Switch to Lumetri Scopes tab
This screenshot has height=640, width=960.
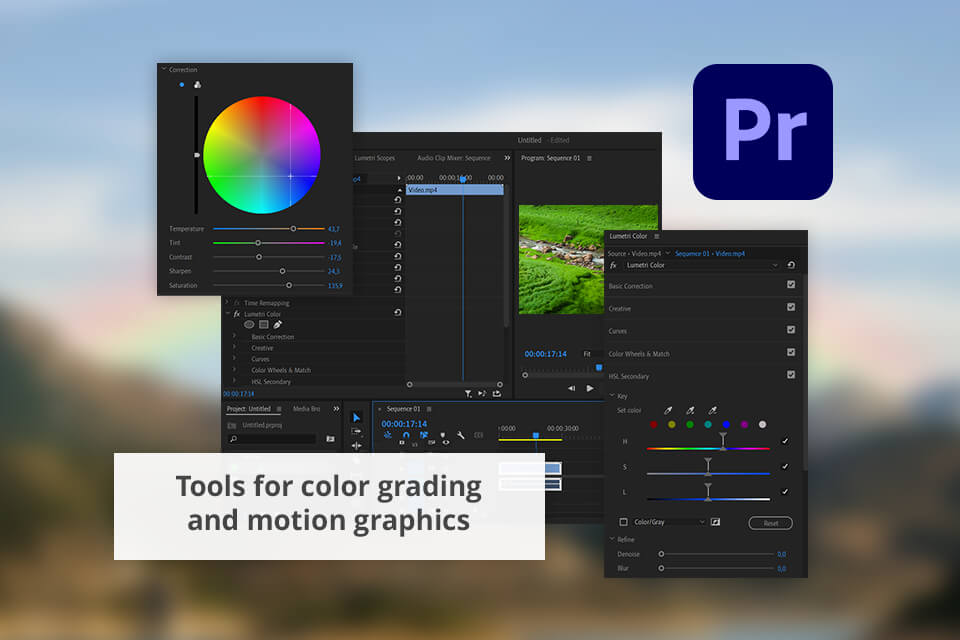[x=375, y=158]
